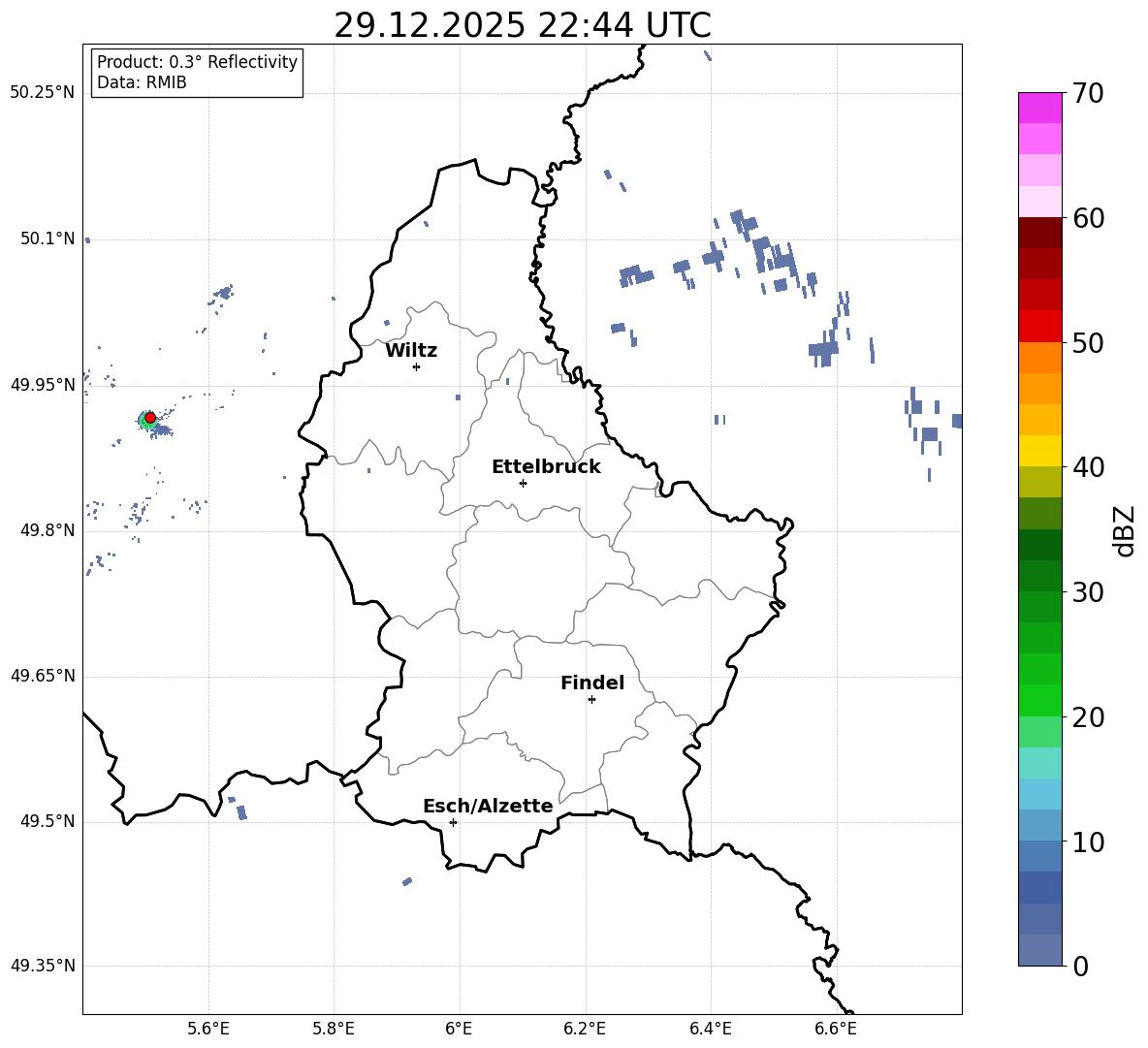Click the yellow colorbar swatch just above 40
1148x1048 pixels.
pyautogui.click(x=1039, y=451)
